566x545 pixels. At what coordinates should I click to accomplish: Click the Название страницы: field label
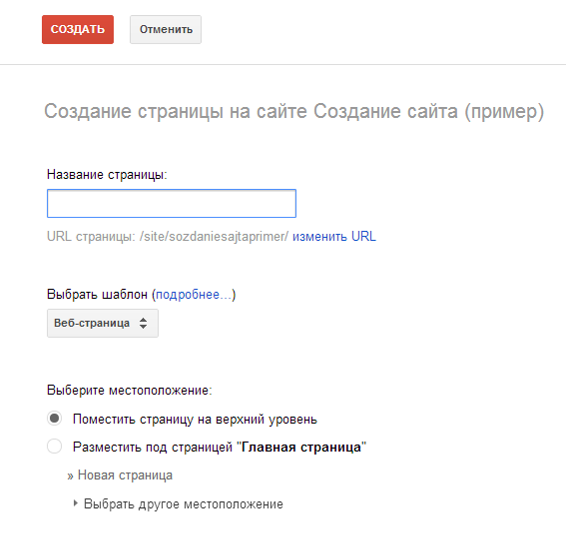(x=107, y=175)
